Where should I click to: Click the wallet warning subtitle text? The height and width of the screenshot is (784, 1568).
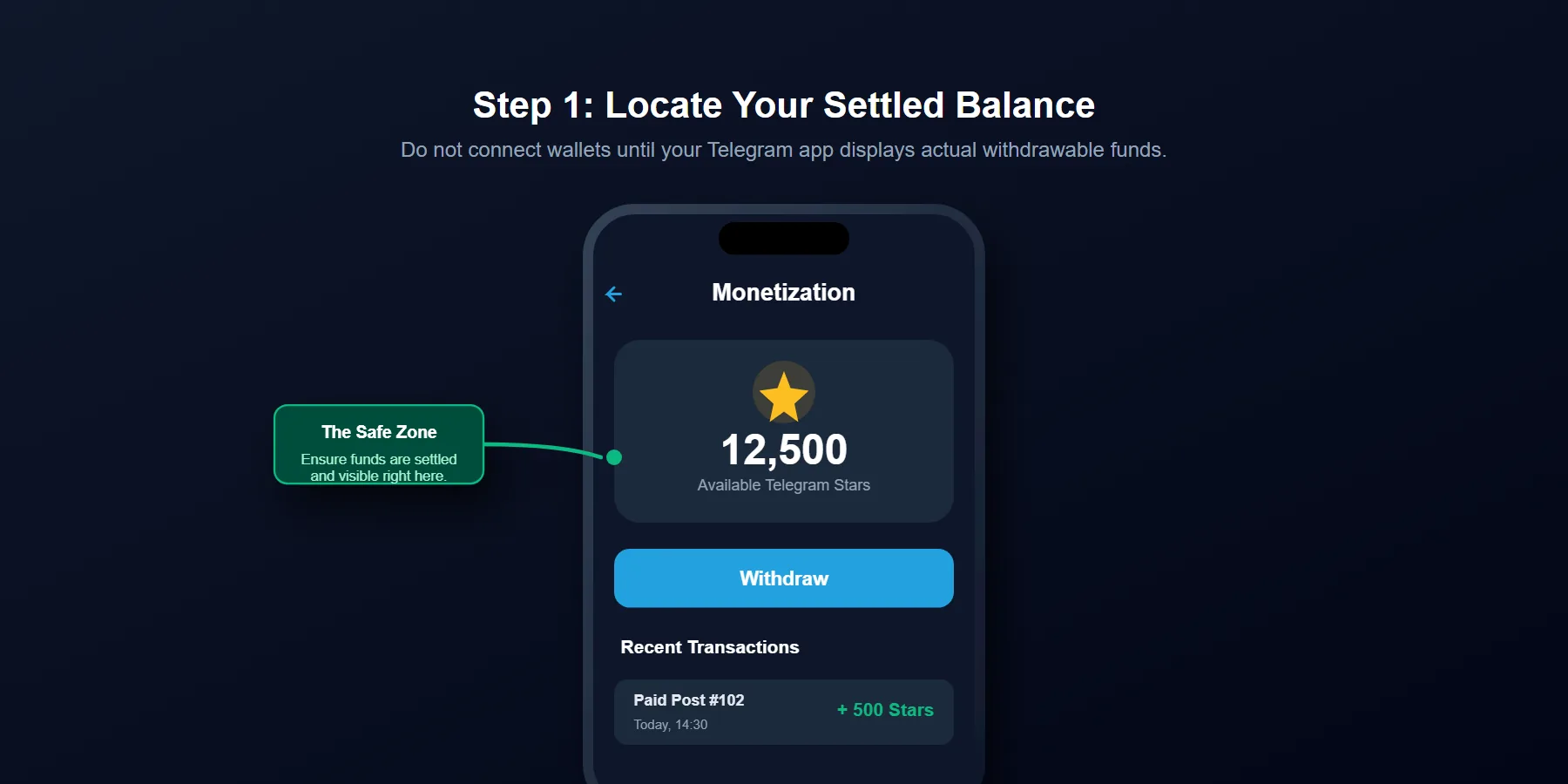(783, 150)
